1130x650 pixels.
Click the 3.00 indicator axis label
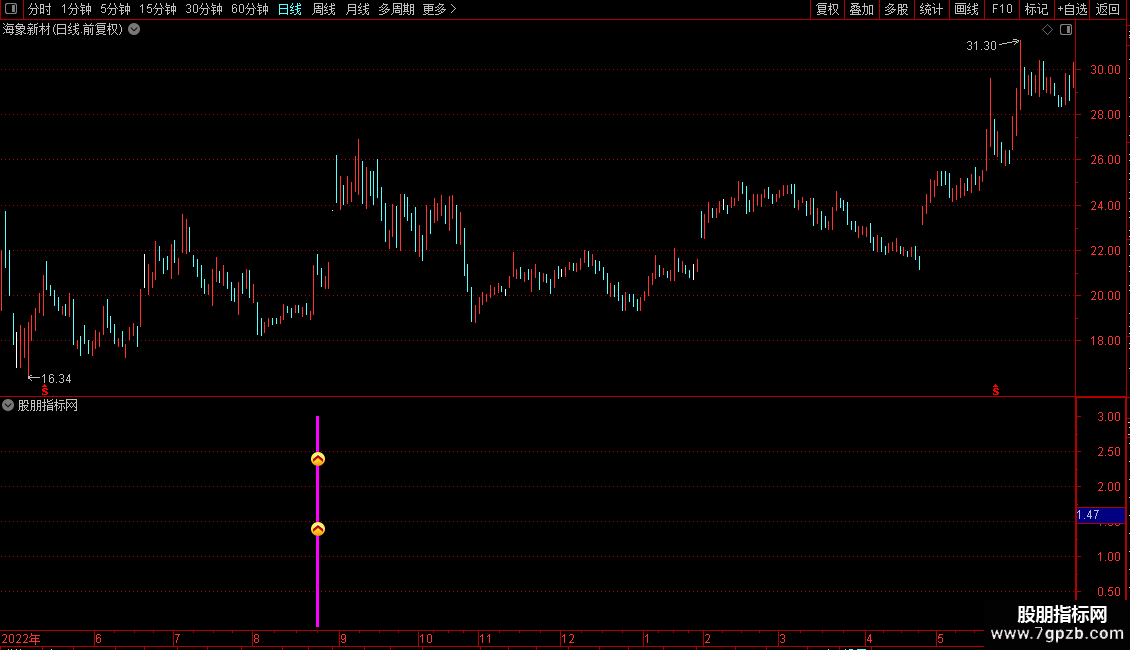point(1109,417)
